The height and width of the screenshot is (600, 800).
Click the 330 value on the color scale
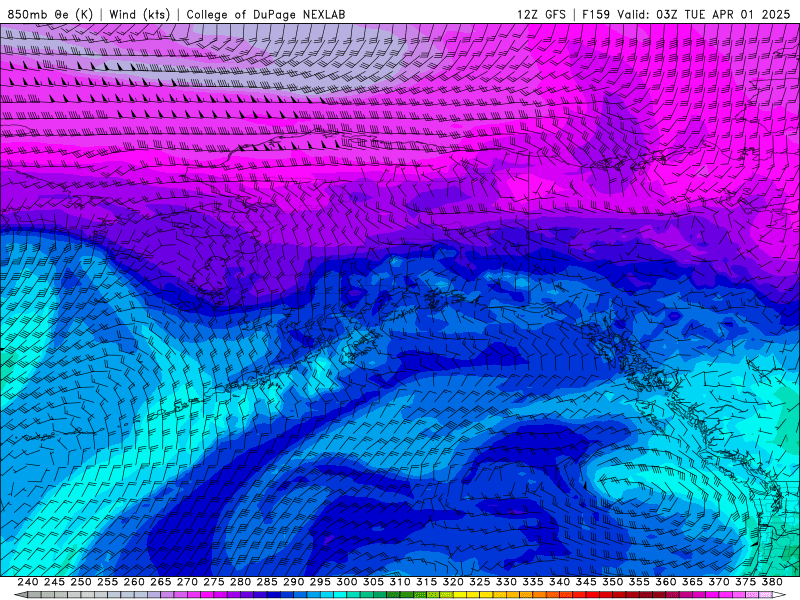coord(506,582)
